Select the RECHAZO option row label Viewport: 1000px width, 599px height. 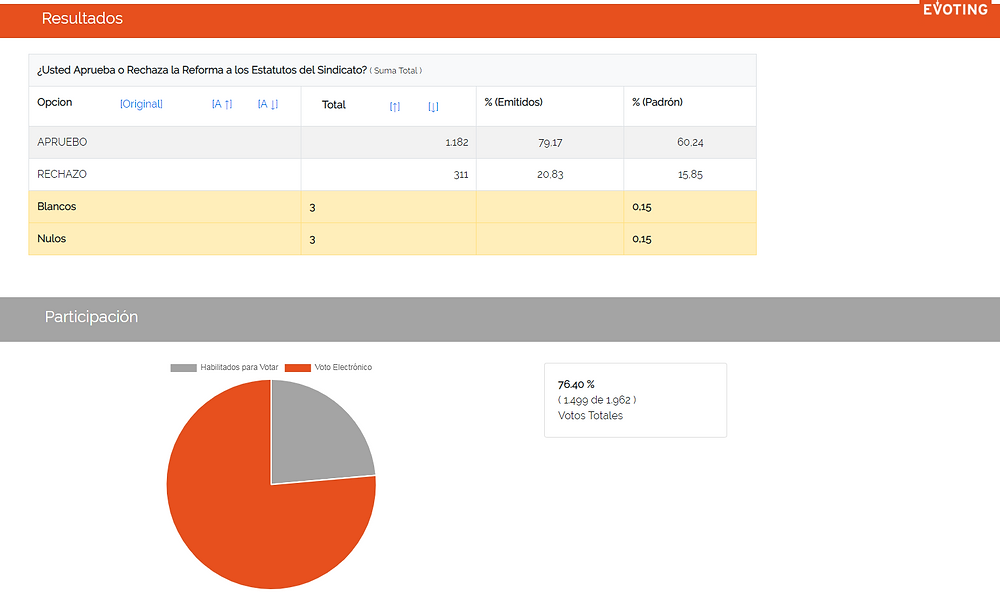click(62, 174)
